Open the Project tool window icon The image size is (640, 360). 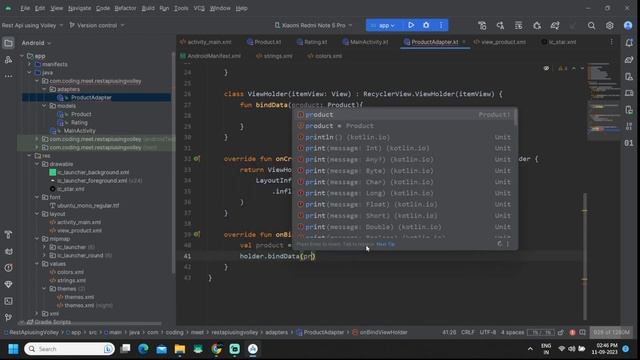point(8,43)
